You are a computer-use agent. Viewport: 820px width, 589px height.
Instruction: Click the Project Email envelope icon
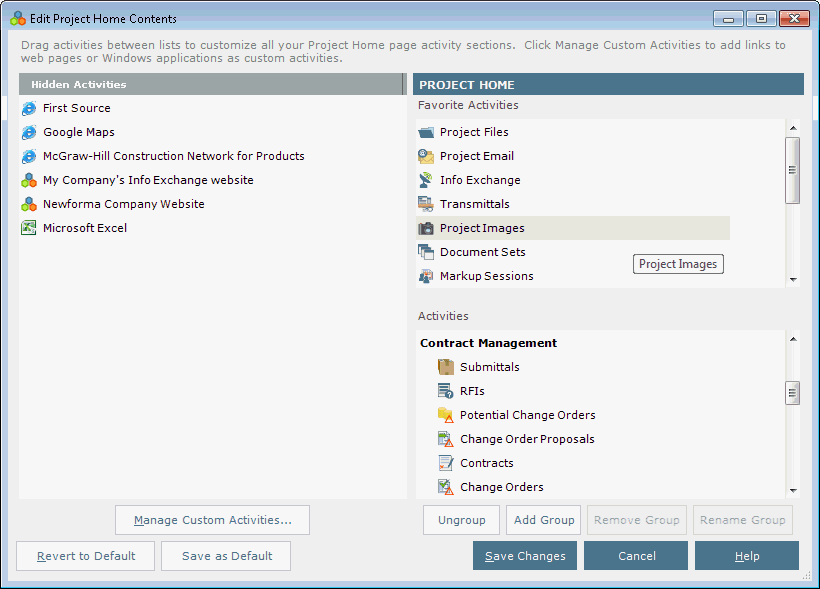pos(426,156)
